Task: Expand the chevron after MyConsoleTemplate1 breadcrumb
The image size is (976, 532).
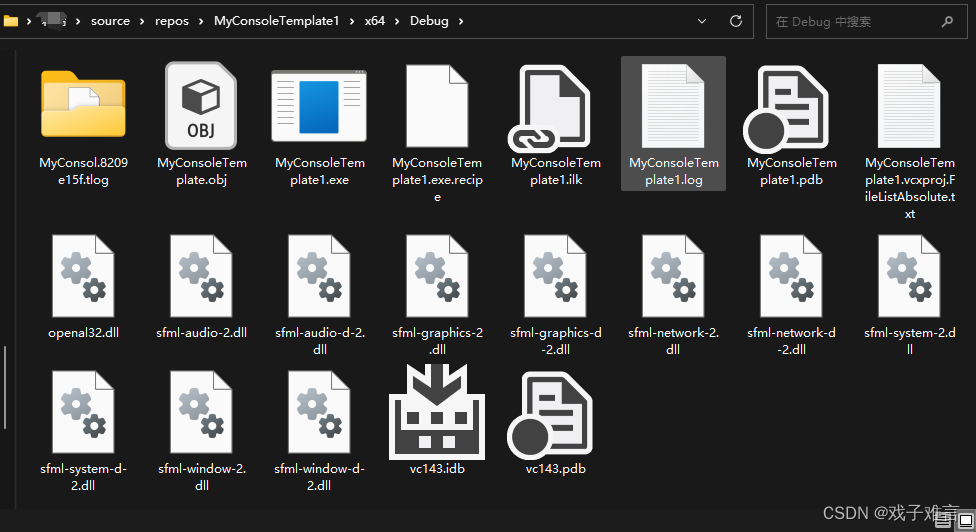Action: pos(352,22)
